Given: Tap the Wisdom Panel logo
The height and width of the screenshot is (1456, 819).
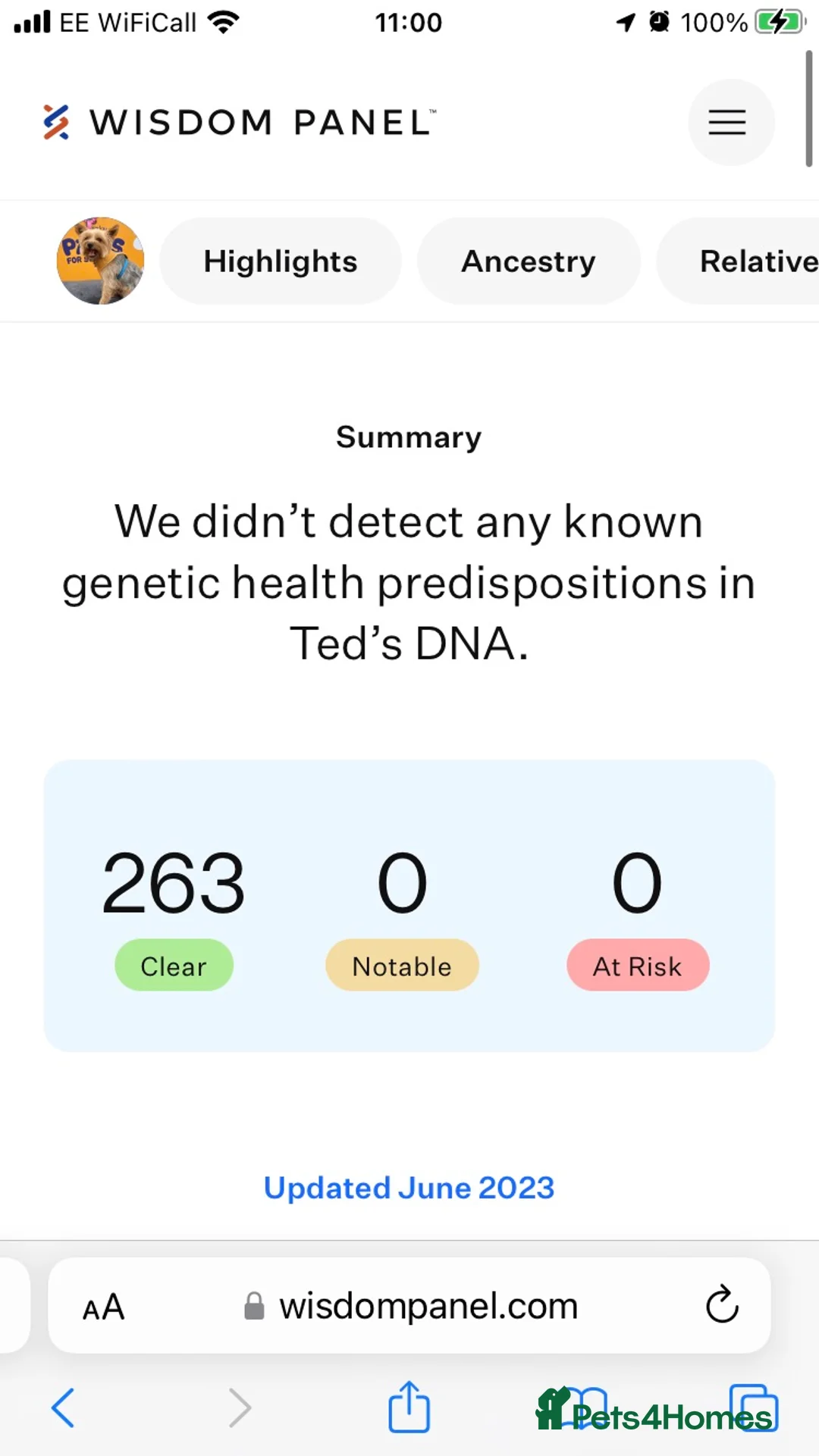Looking at the screenshot, I should tap(239, 122).
